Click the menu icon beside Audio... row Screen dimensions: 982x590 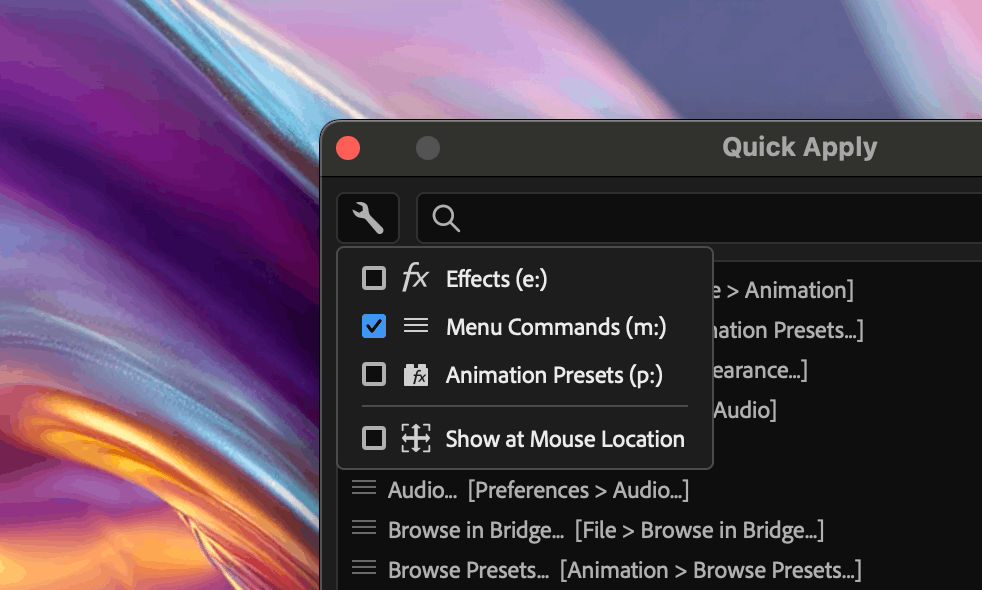(x=364, y=488)
